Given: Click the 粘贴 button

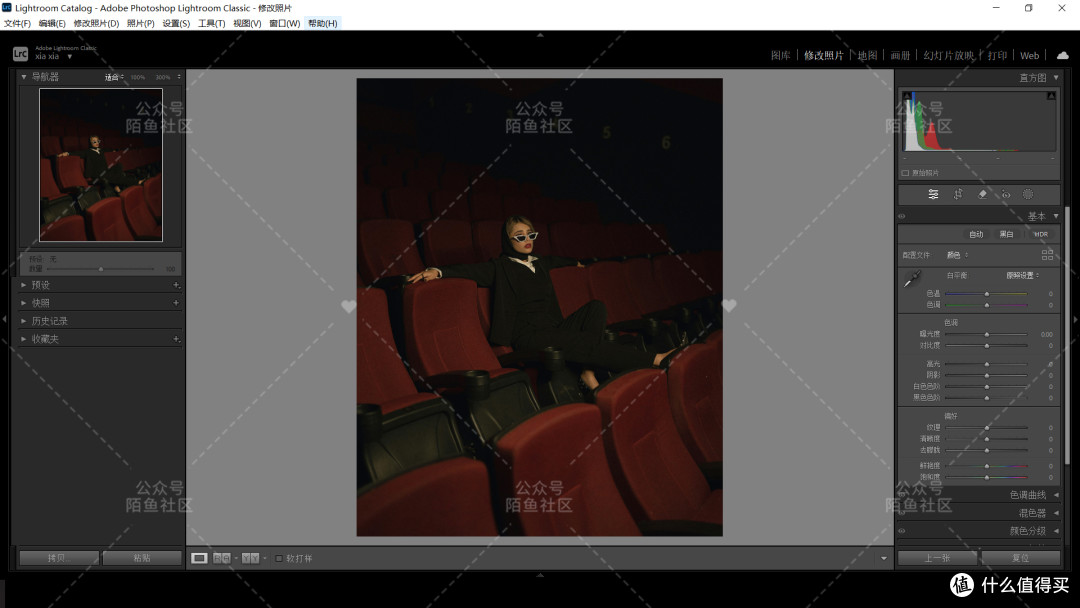Looking at the screenshot, I should coord(142,558).
